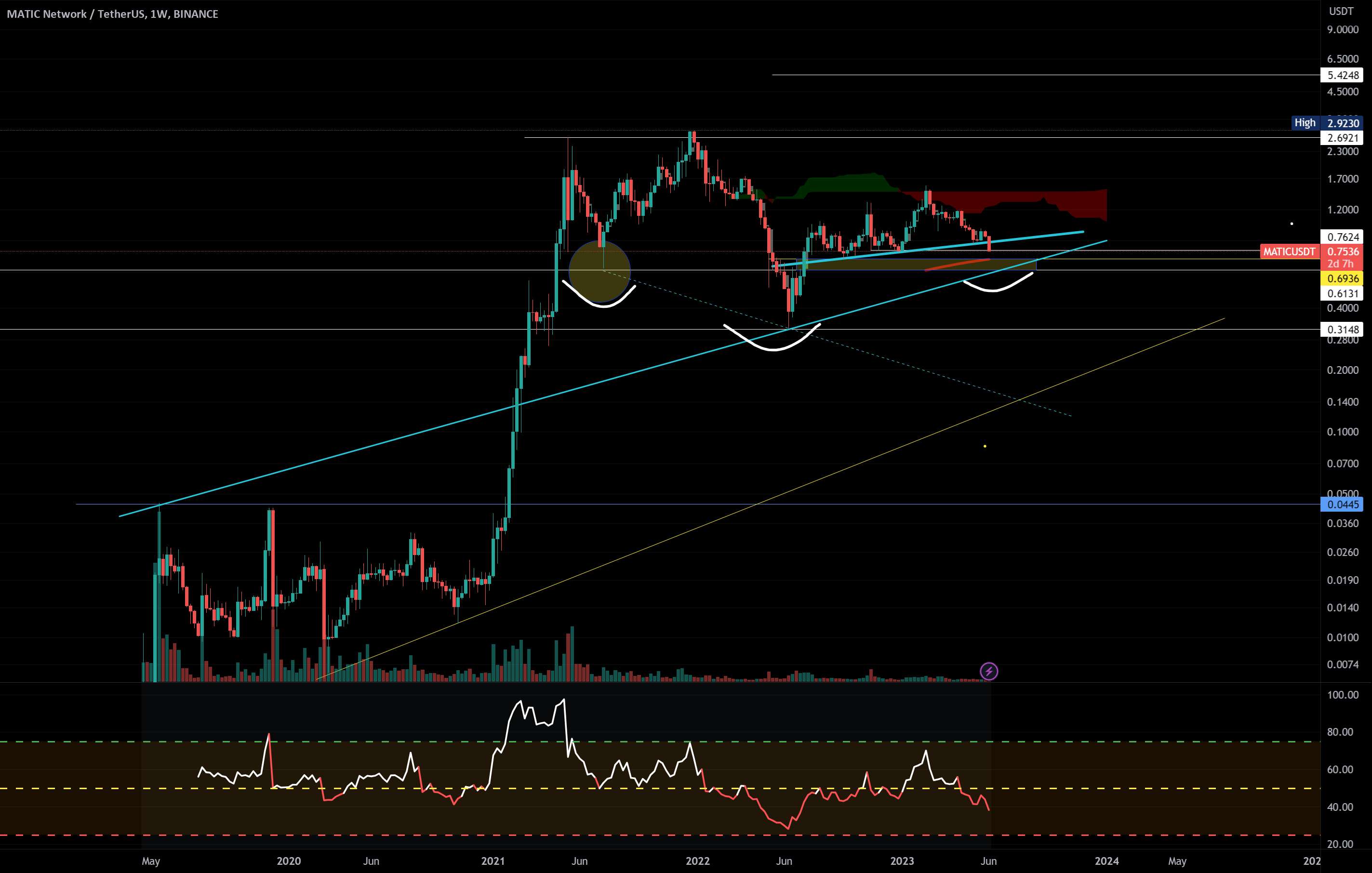Click the 0.6131 price label
This screenshot has width=1372, height=873.
pos(1343,293)
